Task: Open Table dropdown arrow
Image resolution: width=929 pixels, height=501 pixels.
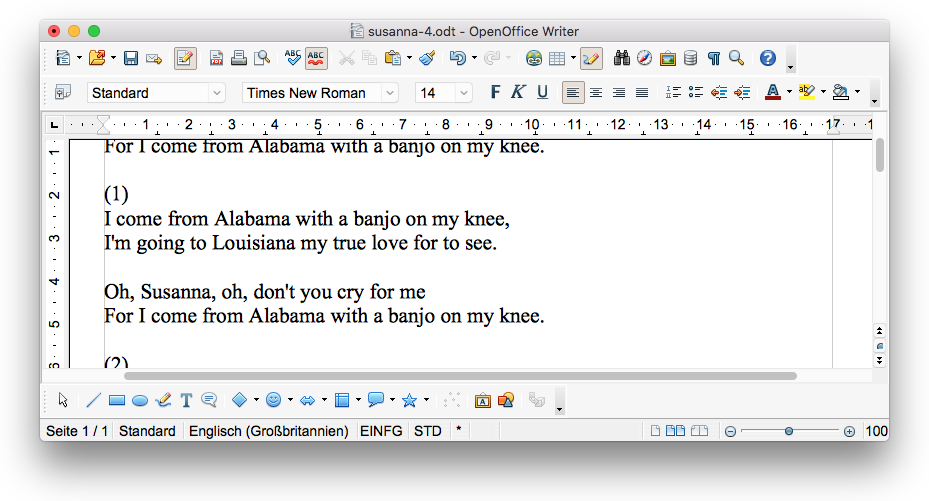Action: (573, 58)
